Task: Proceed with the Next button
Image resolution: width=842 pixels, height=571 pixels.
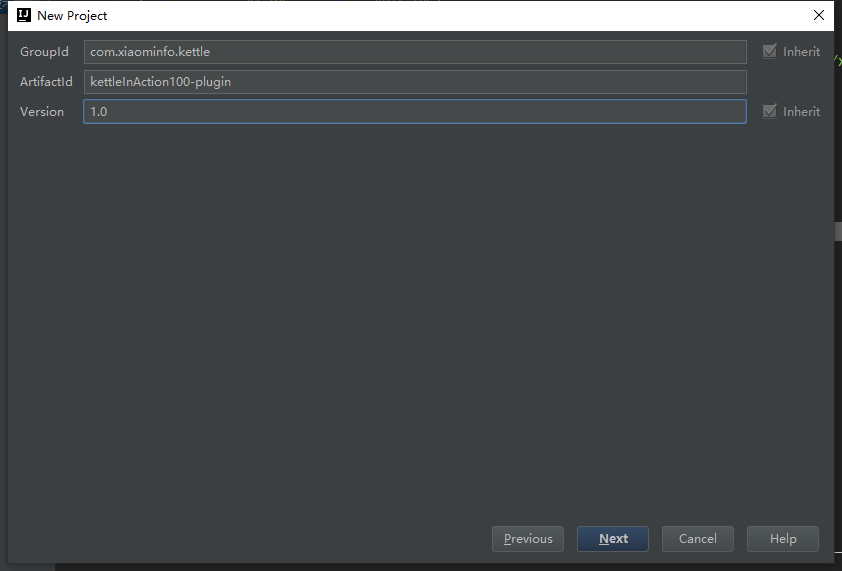Action: point(613,539)
